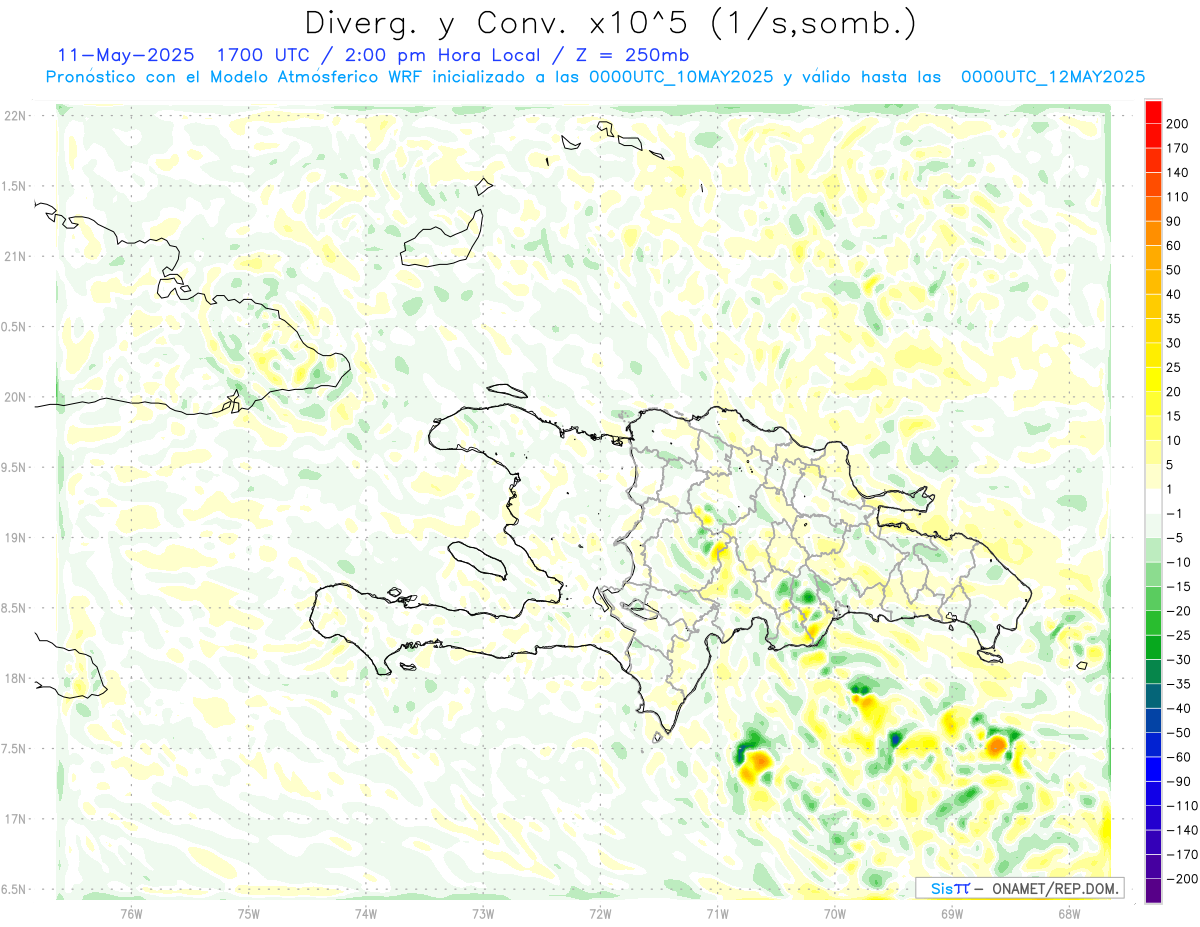Click the '70W' longitude label
1200x927 pixels.
coord(834,913)
